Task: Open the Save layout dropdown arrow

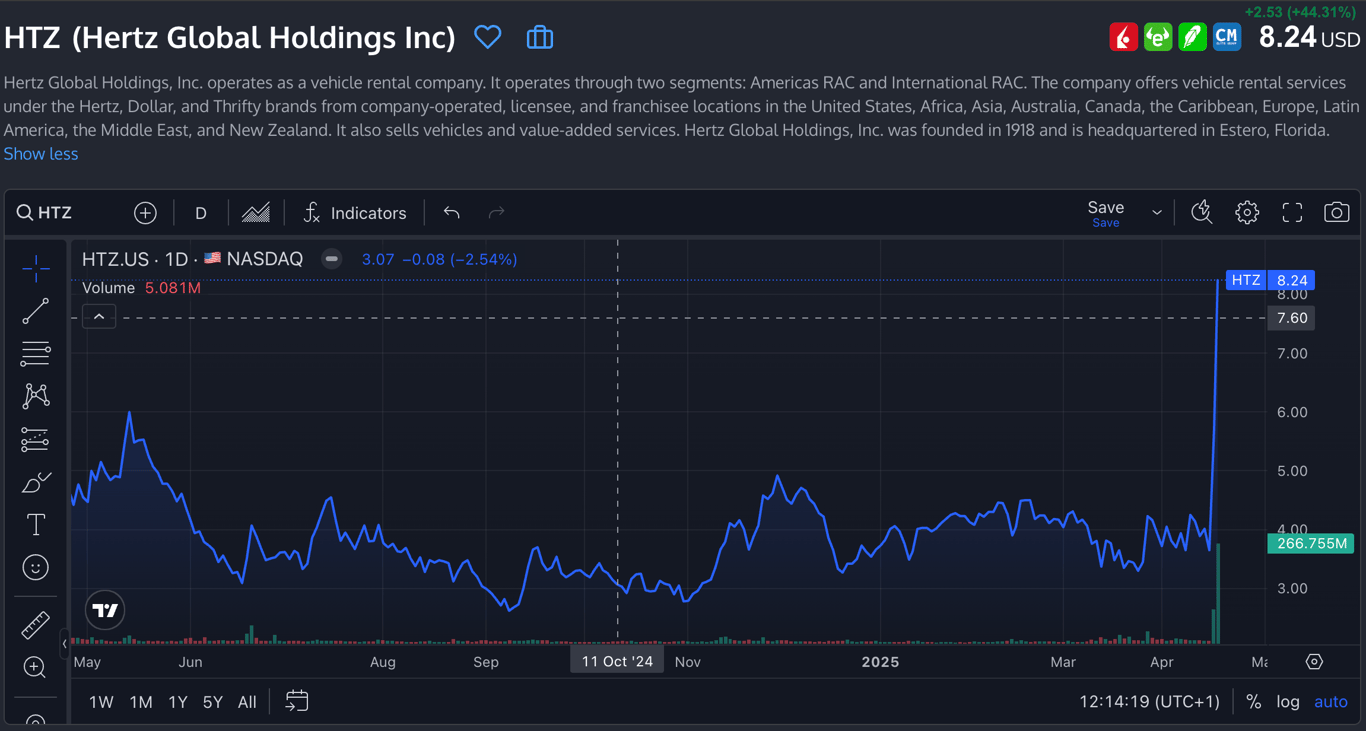Action: point(1157,213)
